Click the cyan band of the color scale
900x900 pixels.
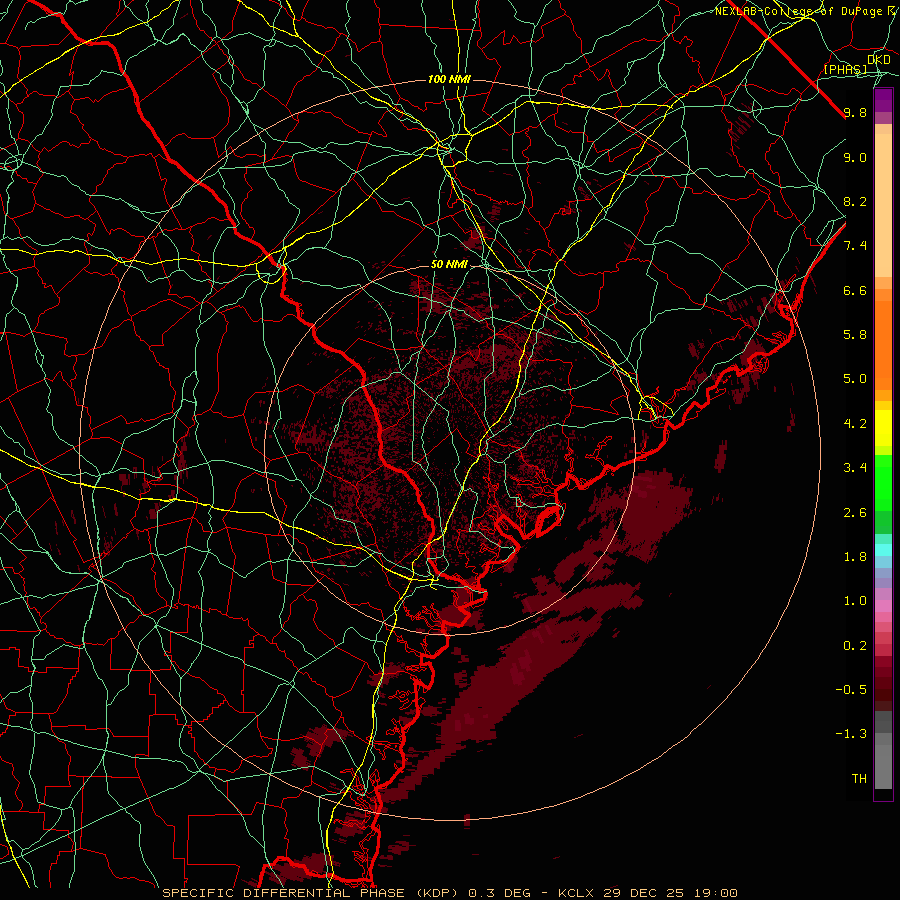point(883,549)
